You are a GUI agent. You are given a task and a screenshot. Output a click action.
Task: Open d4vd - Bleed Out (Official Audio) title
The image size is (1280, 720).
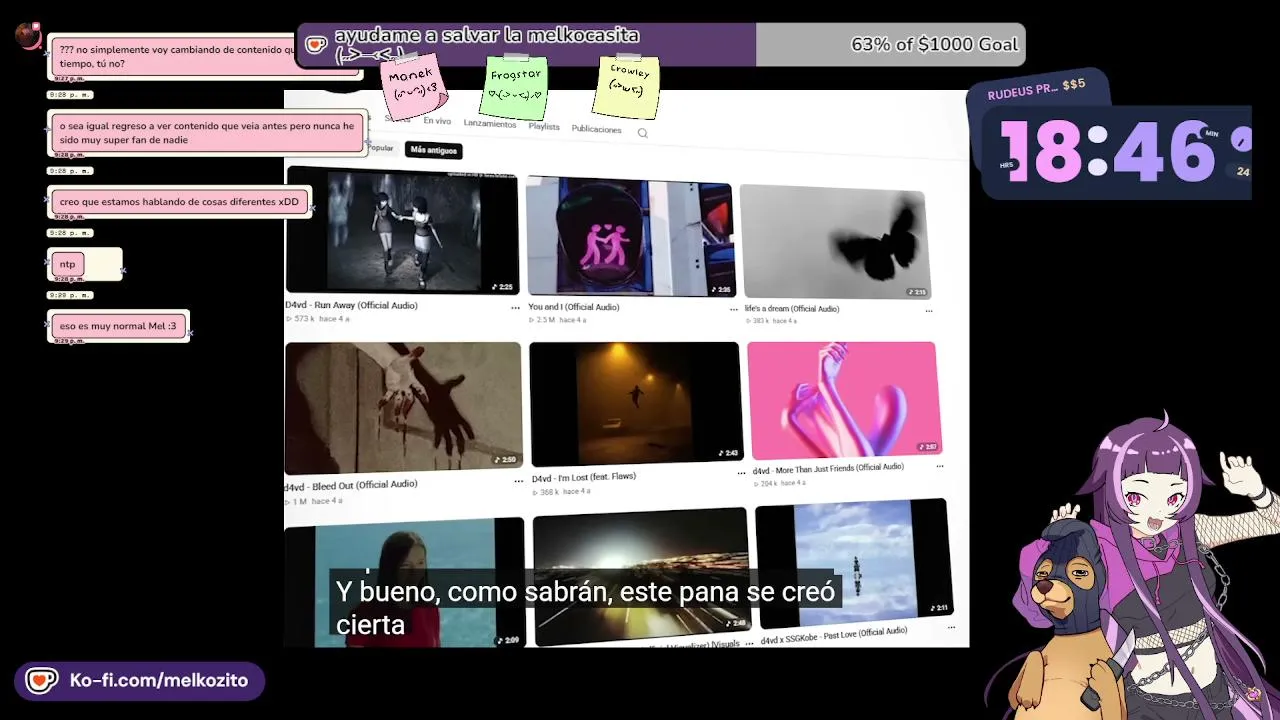[351, 486]
